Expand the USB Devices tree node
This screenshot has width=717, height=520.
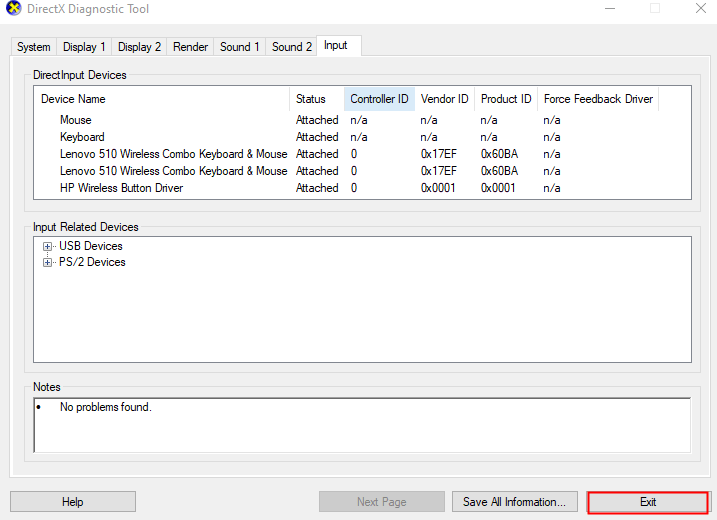[x=47, y=246]
